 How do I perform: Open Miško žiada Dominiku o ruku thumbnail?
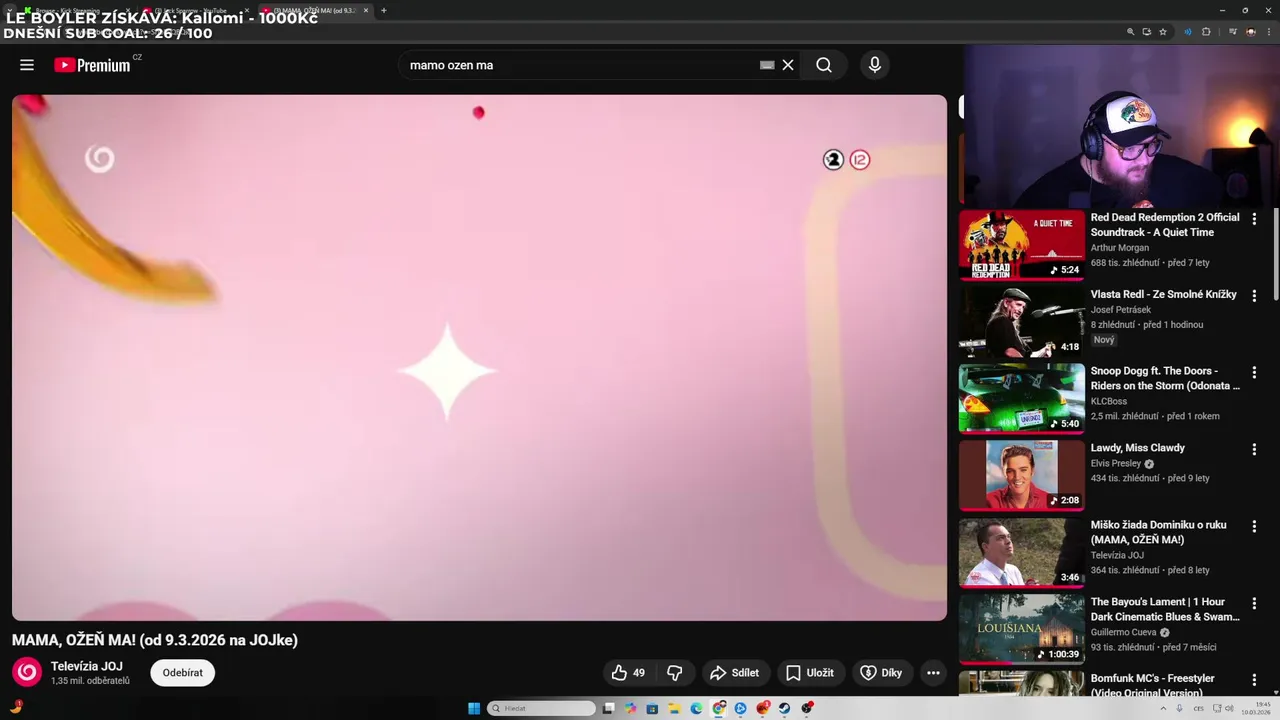(1021, 552)
